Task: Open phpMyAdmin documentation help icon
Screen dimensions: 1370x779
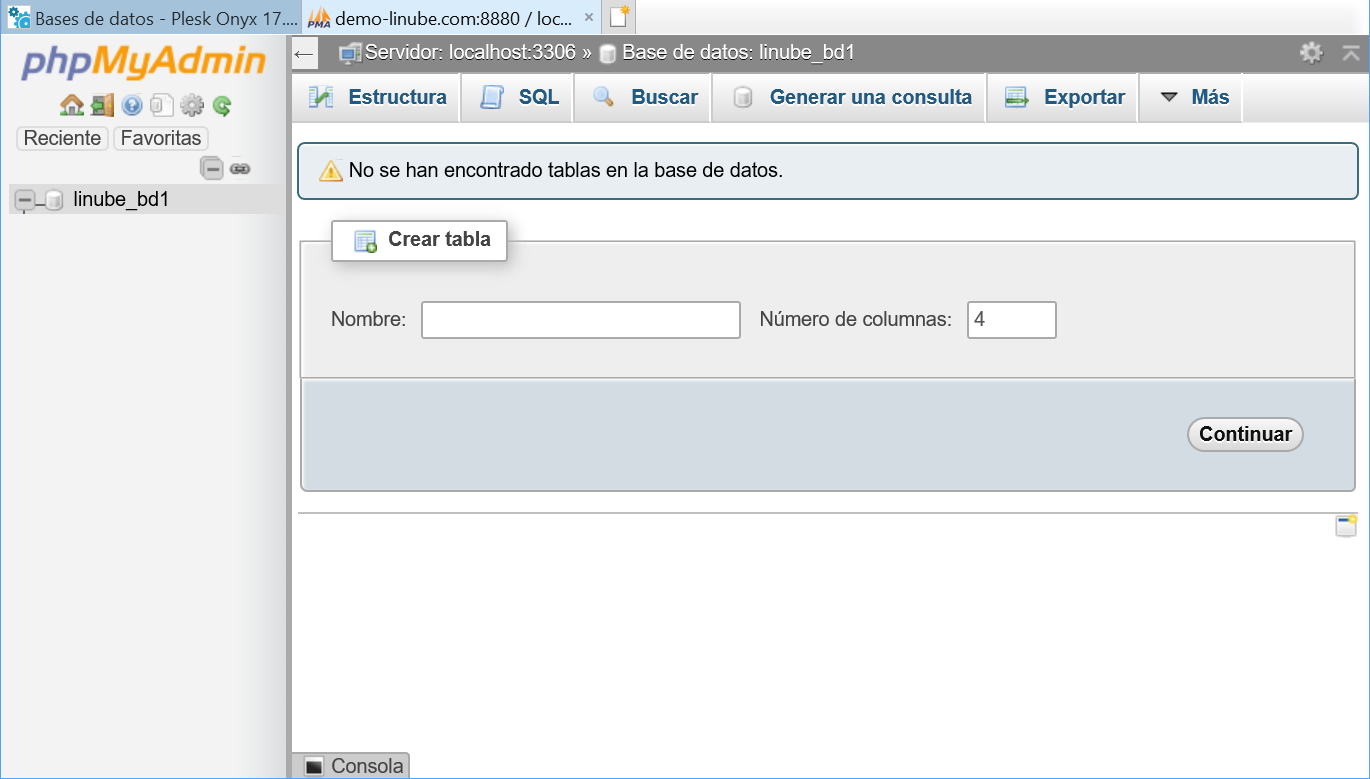Action: click(x=132, y=105)
